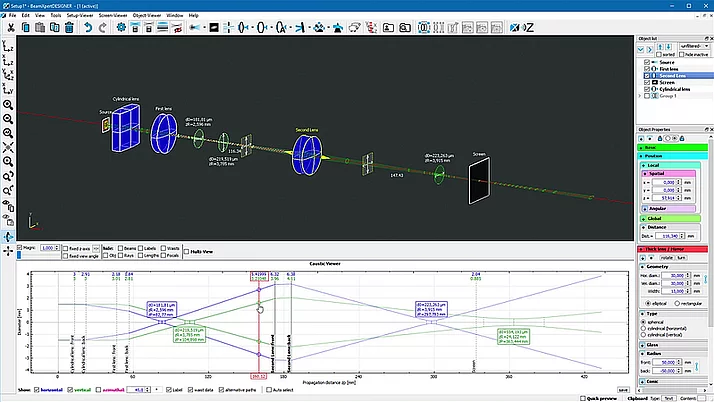Enable the Fixed z axis checkbox
714x402 pixels.
click(65, 247)
